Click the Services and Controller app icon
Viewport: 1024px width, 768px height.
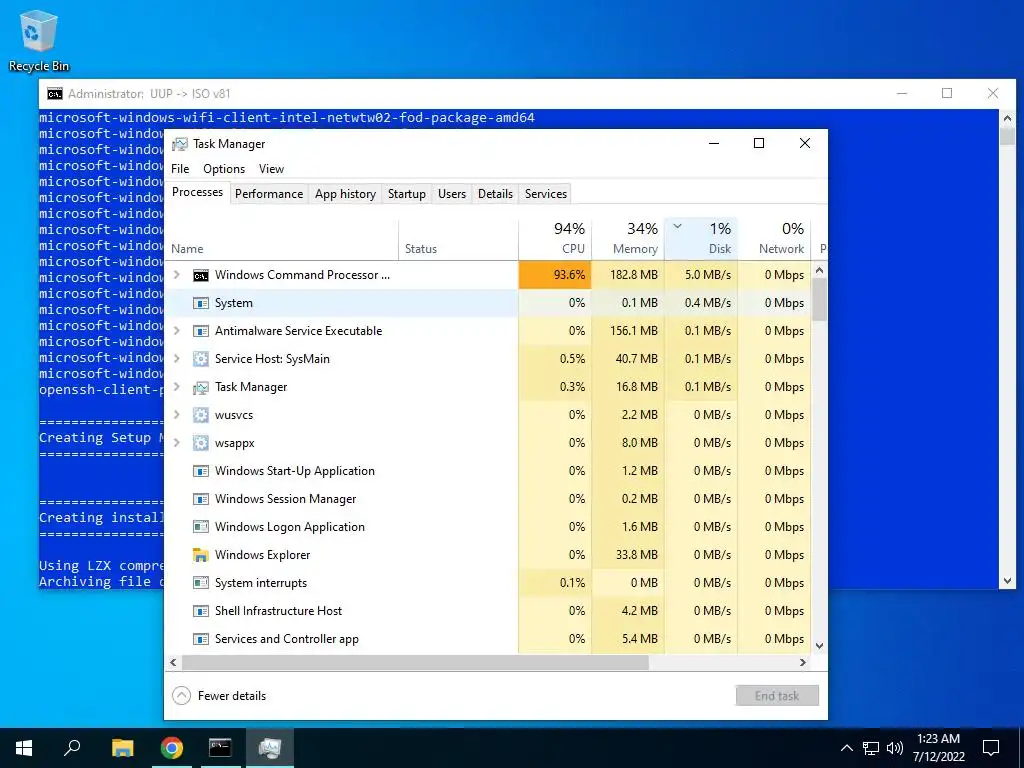[200, 639]
